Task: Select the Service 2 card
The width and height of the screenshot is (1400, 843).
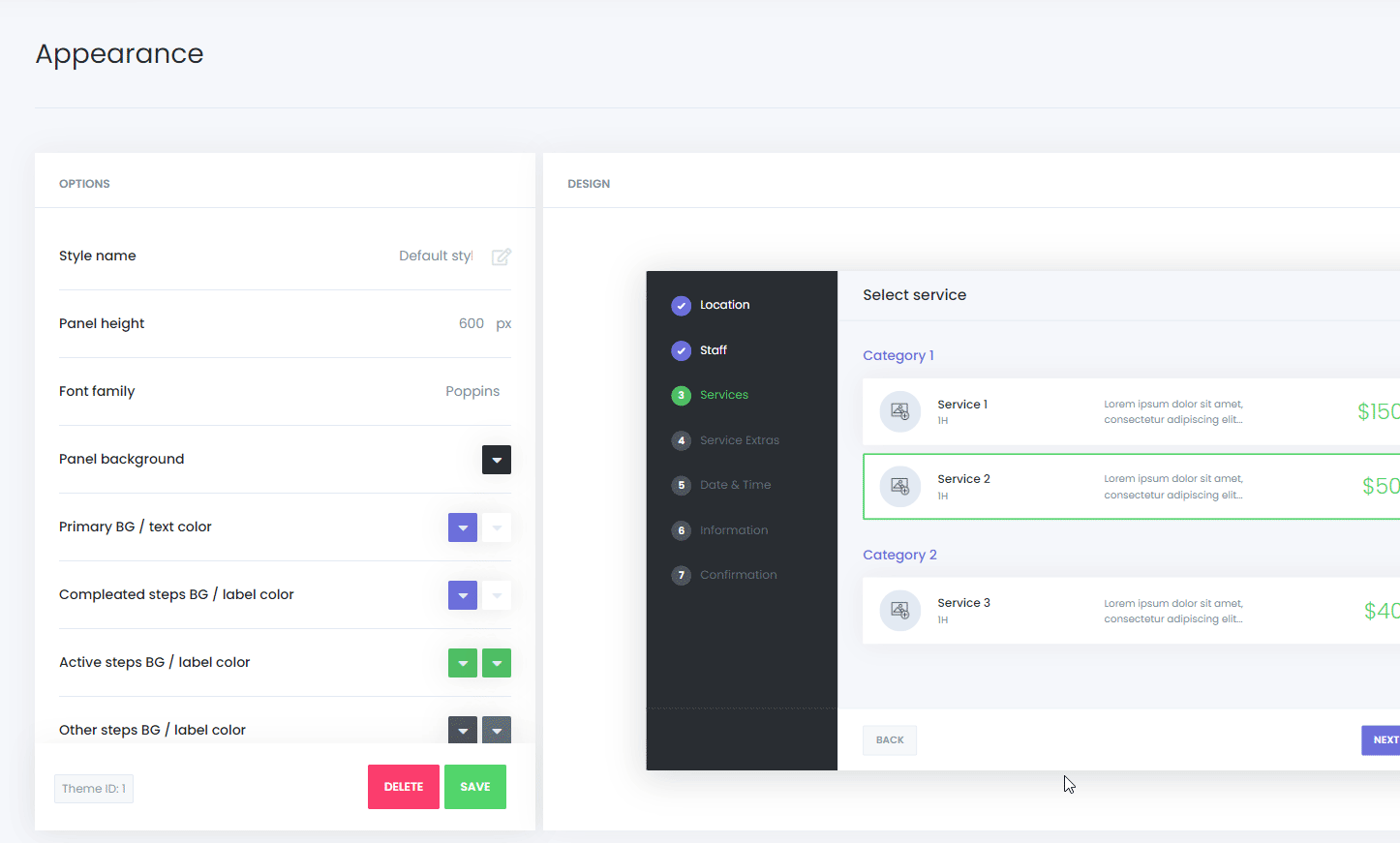Action: tap(1131, 487)
